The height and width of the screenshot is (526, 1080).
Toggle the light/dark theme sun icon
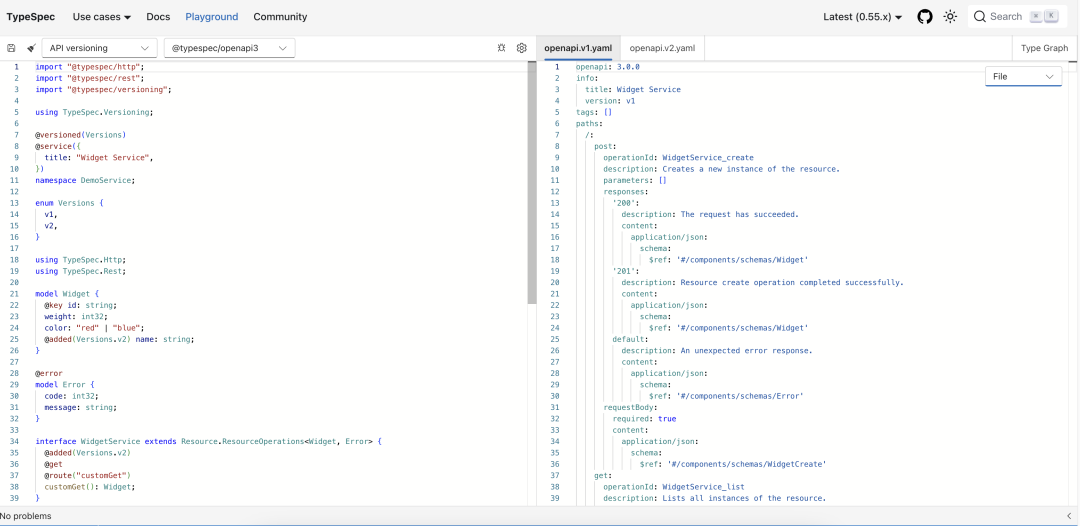[x=951, y=17]
